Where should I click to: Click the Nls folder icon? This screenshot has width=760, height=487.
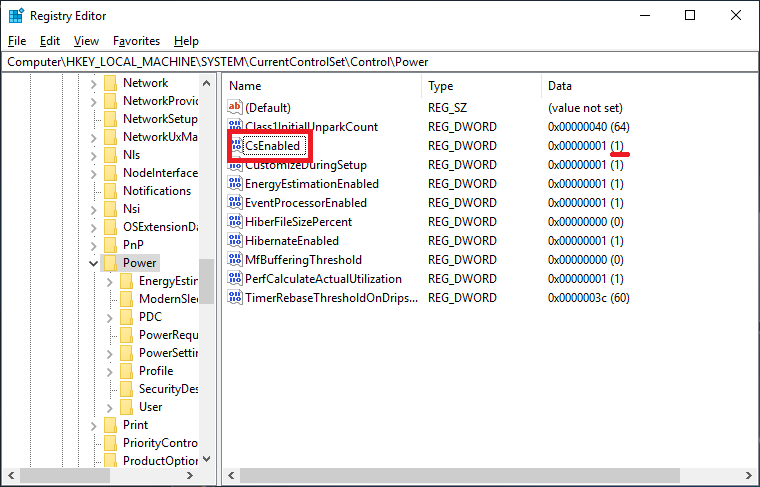point(111,155)
